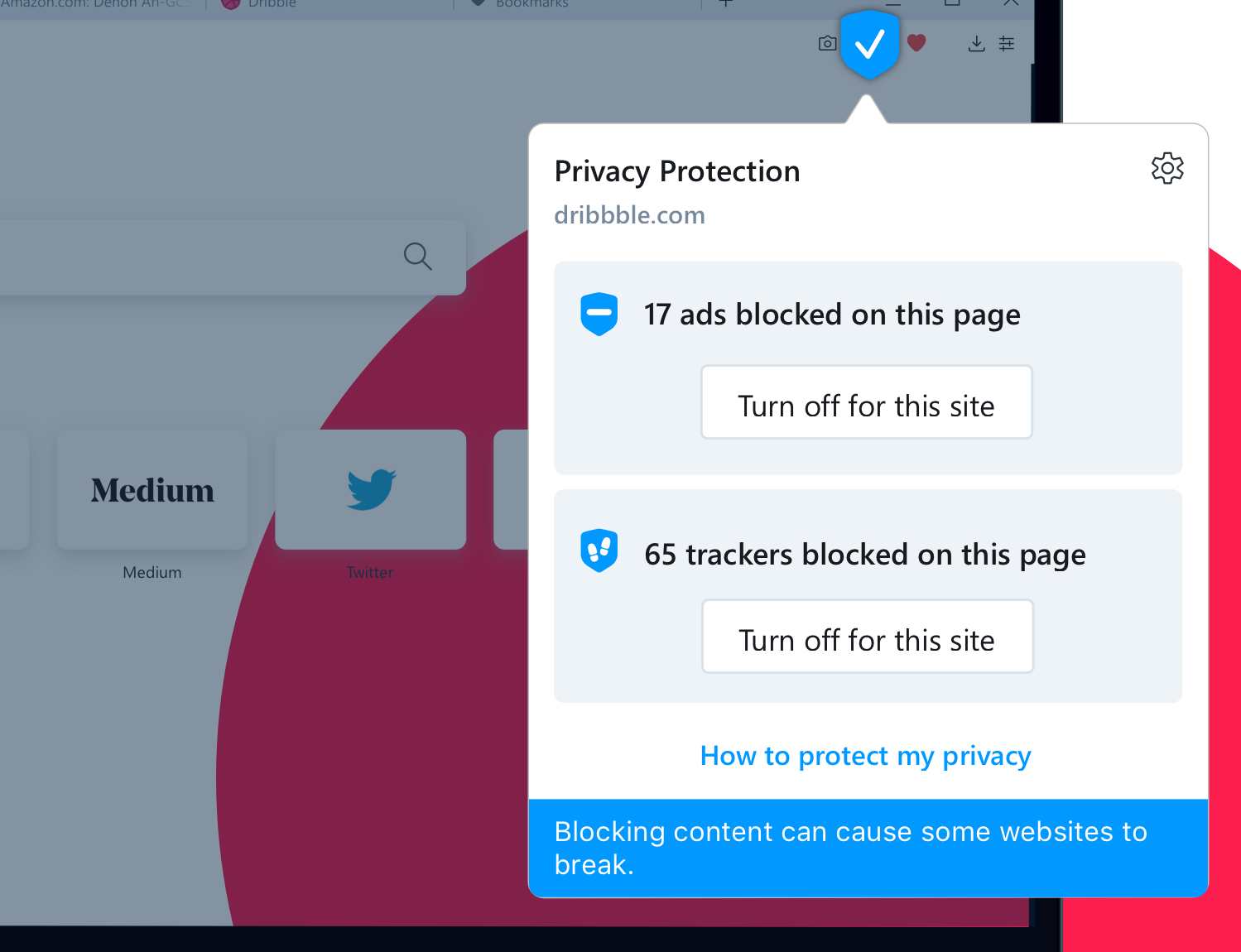
Task: Click the dribbble.com domain text
Action: tap(630, 215)
